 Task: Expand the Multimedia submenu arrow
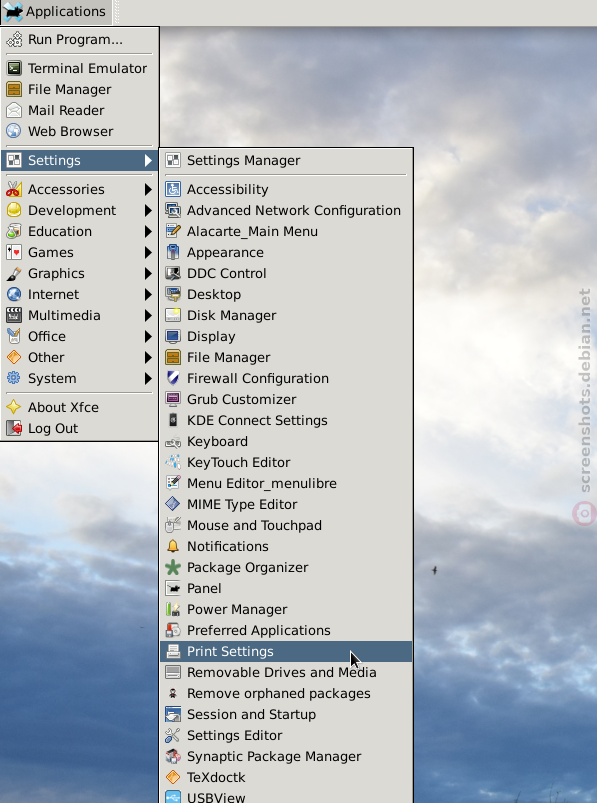pos(148,315)
